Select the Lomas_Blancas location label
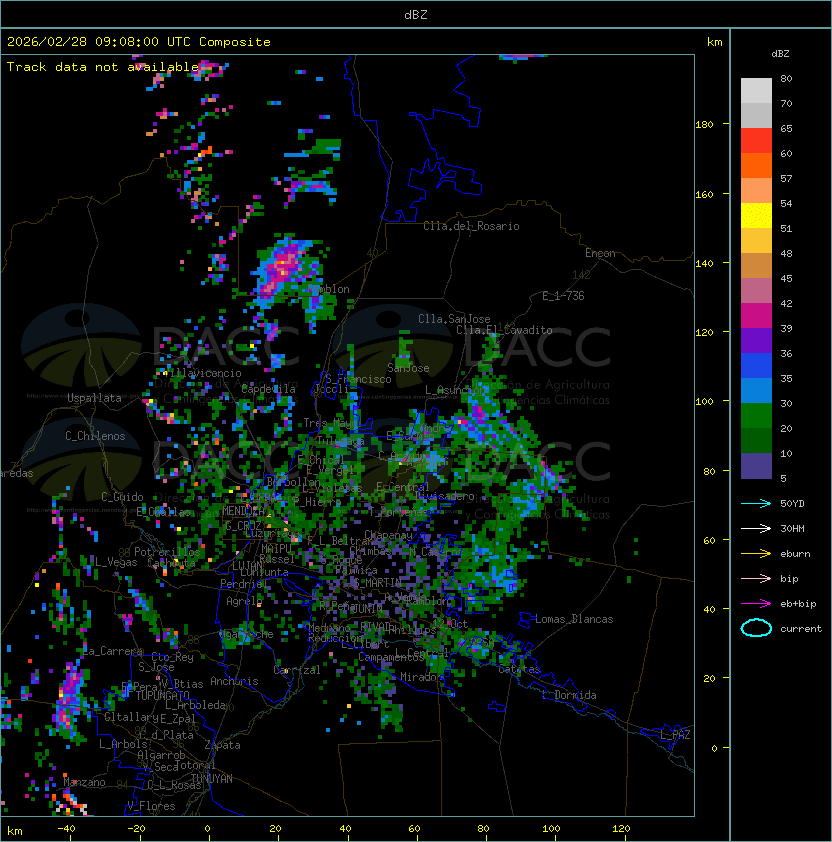 574,619
